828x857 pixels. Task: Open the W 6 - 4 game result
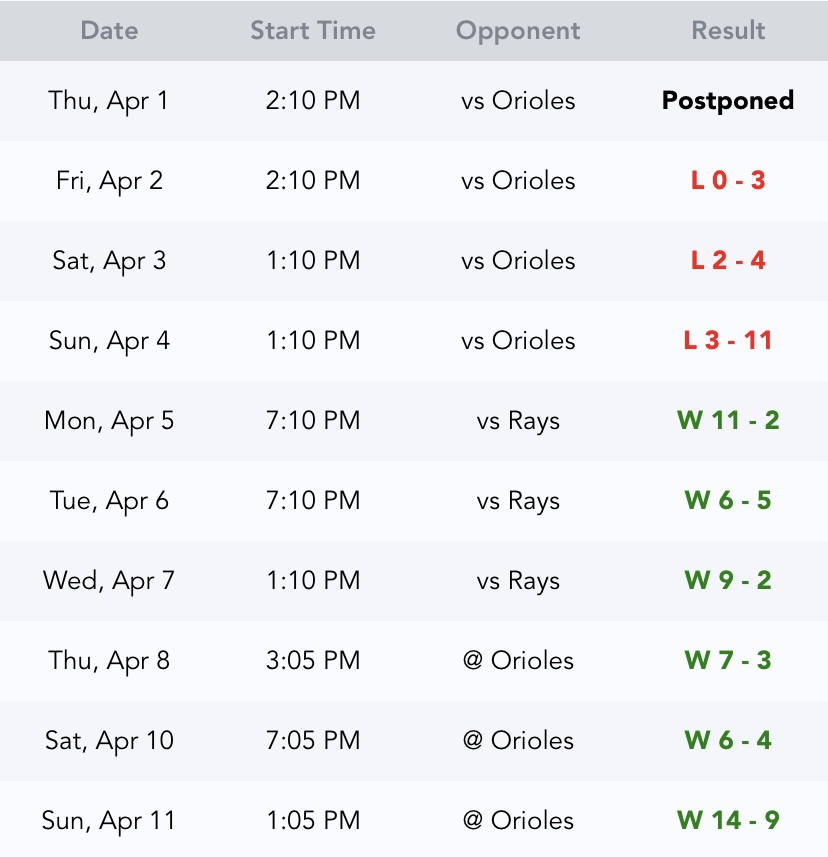point(728,740)
